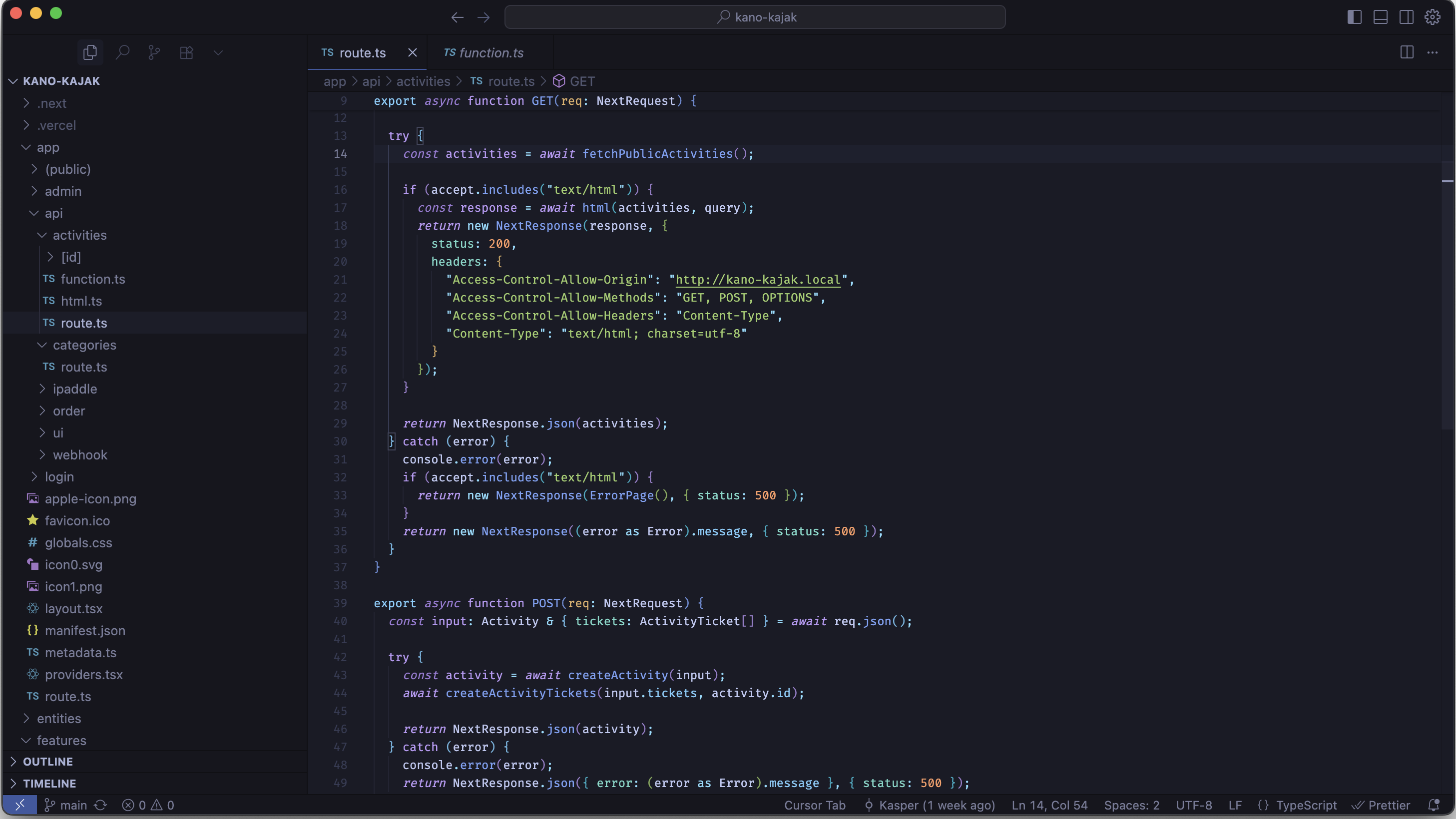Open the settings gear in title bar
This screenshot has height=819, width=1456.
tap(1432, 17)
